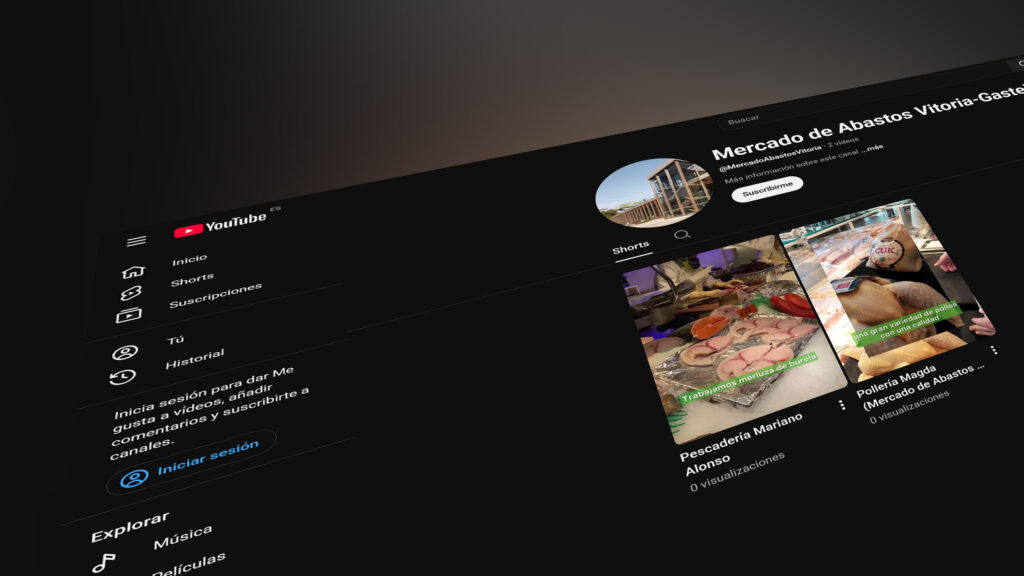Open Suscripciones in the sidebar

coord(215,295)
